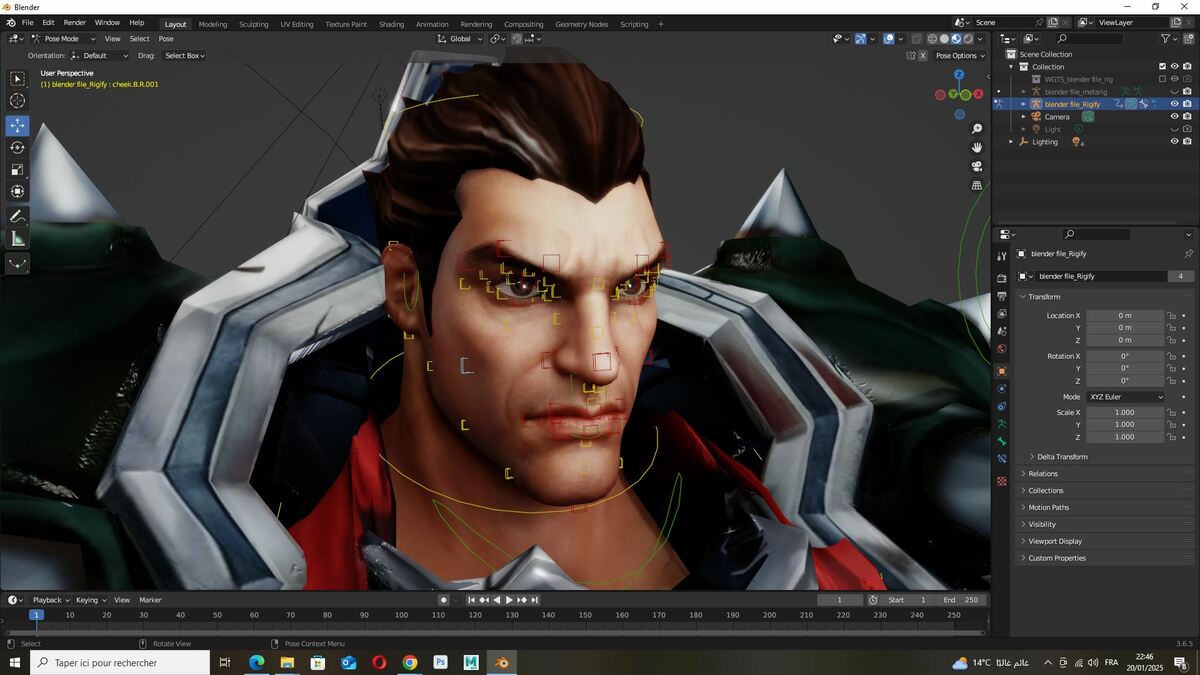
Task: Click the Location X value field
Action: tap(1125, 316)
